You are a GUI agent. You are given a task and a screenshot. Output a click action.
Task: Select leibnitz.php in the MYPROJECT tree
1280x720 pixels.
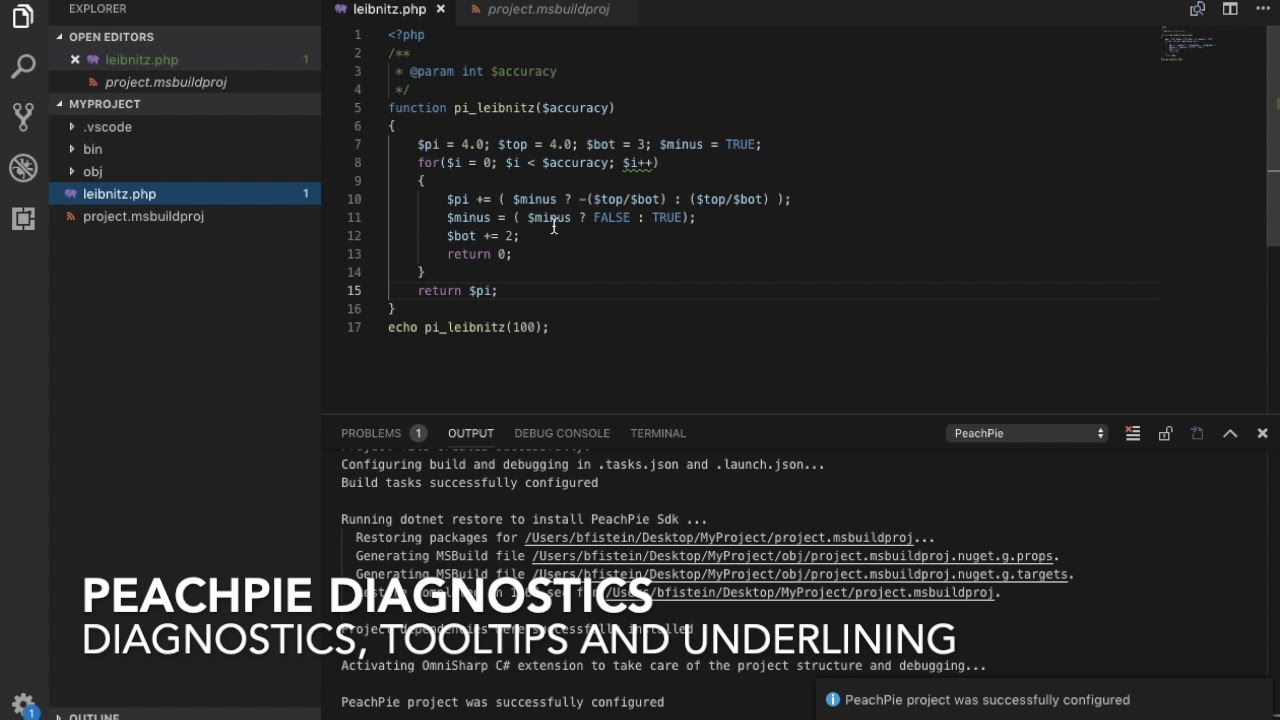pyautogui.click(x=185, y=194)
